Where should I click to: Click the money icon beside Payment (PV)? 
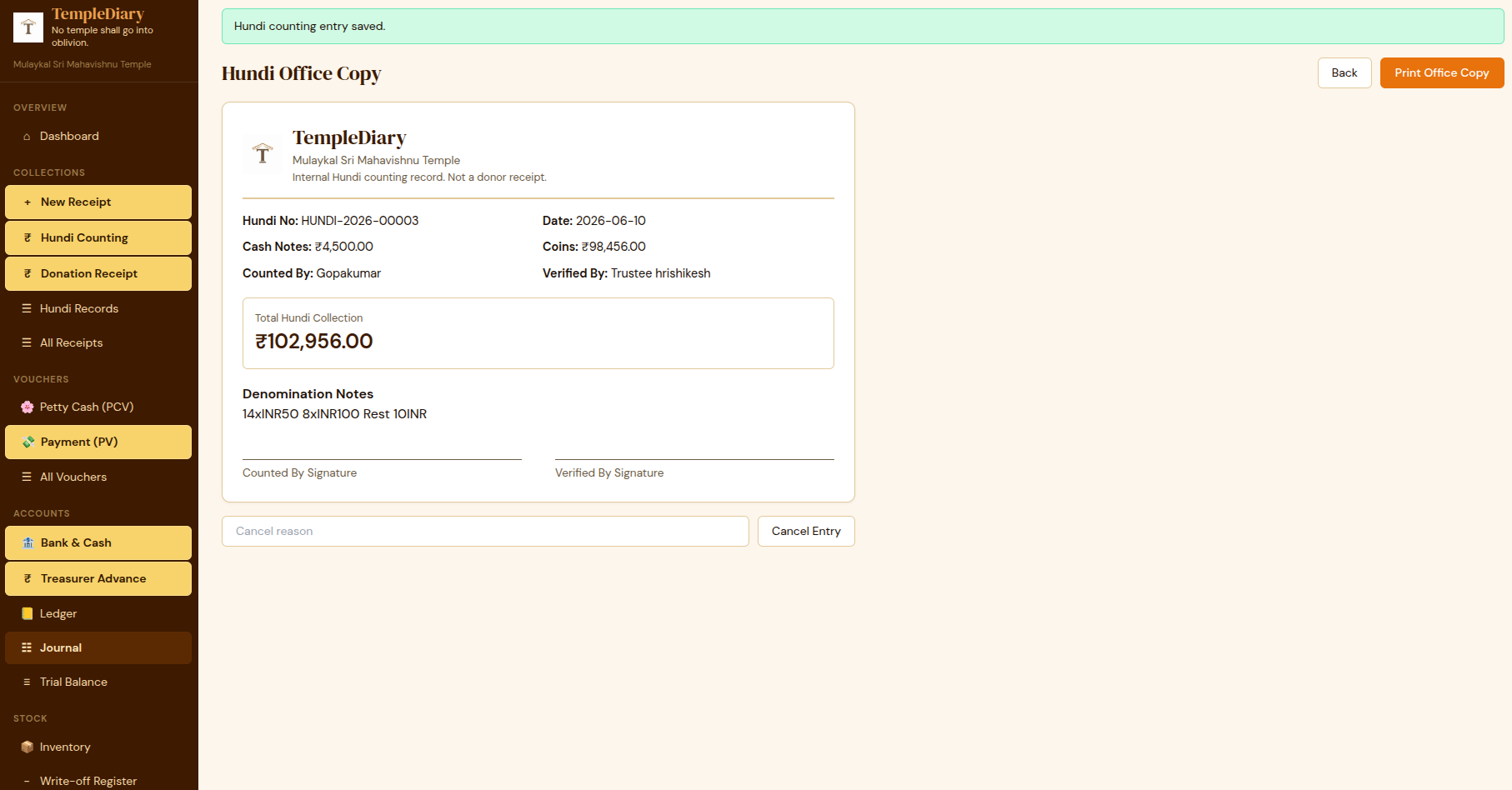click(x=28, y=442)
